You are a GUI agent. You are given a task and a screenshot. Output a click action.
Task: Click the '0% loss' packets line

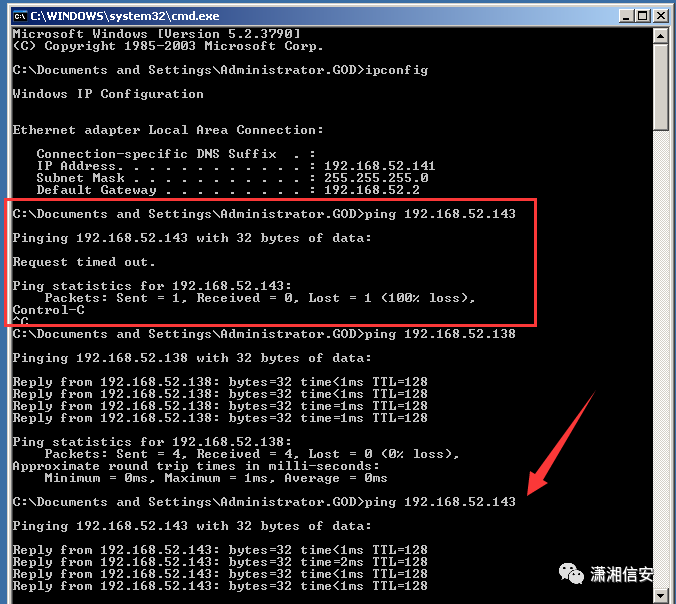tap(252, 454)
